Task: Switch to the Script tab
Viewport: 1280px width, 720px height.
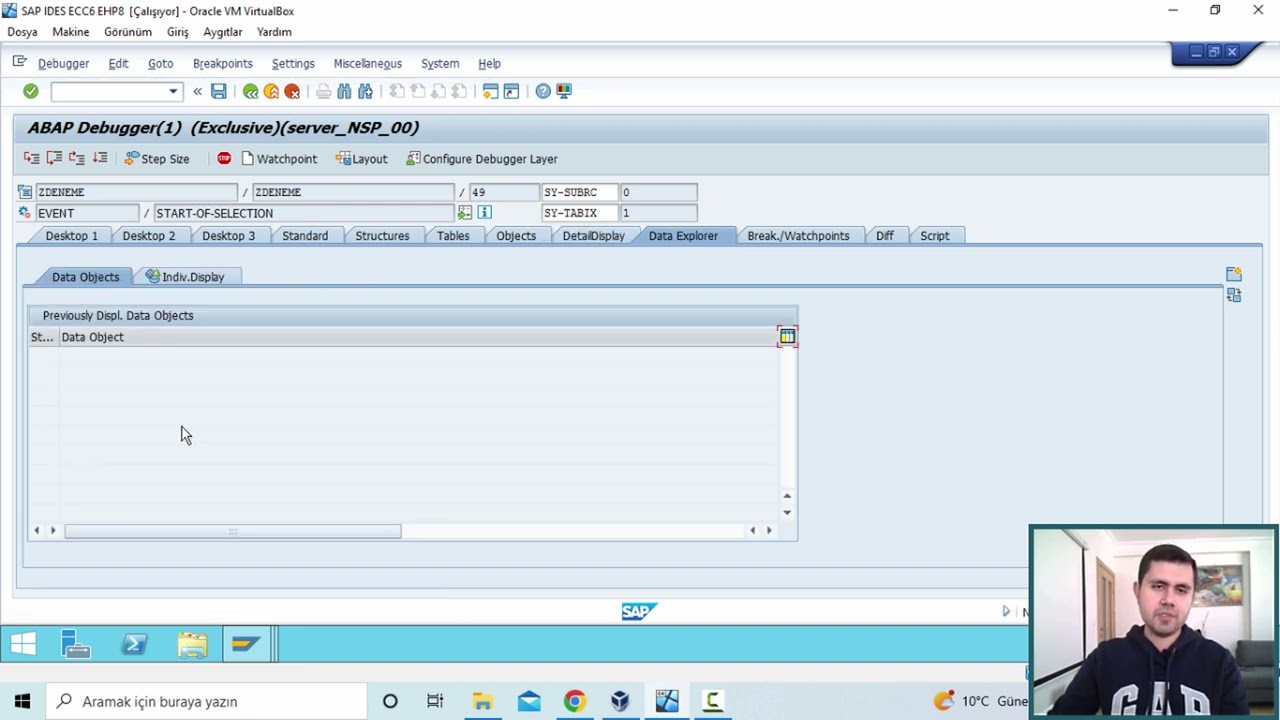Action: click(x=935, y=236)
